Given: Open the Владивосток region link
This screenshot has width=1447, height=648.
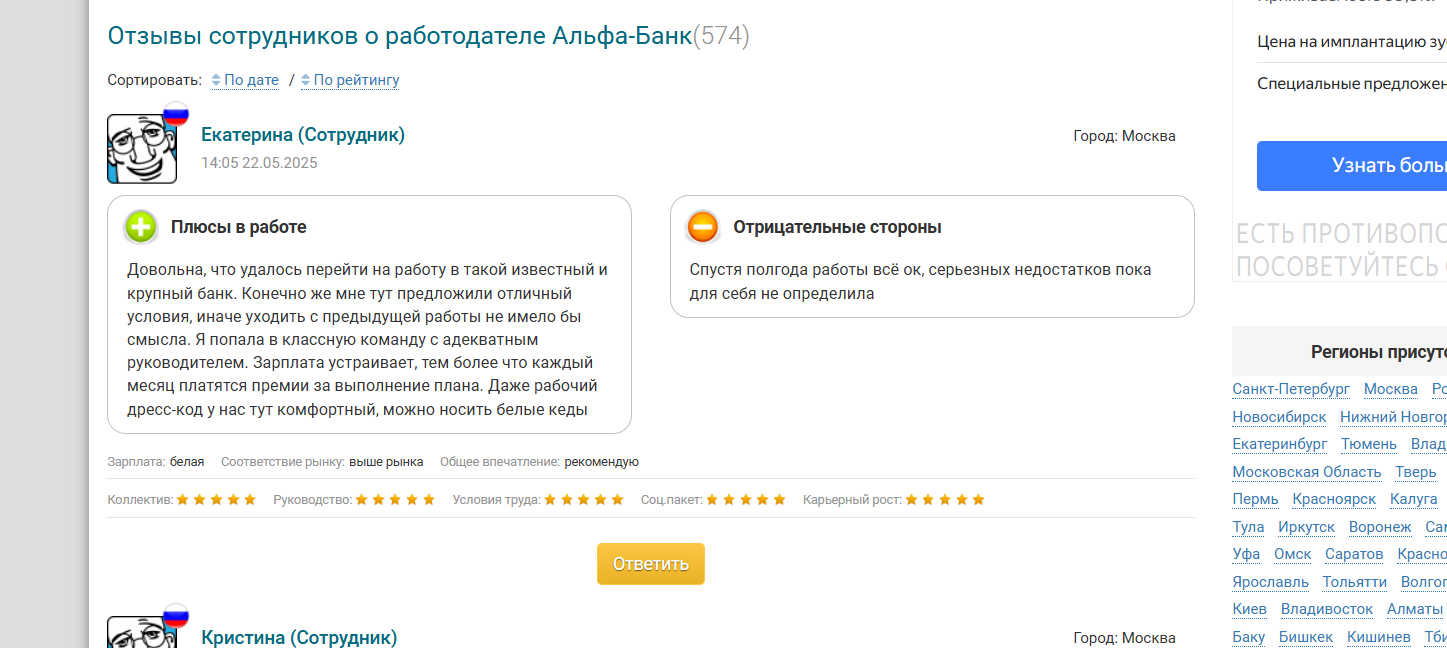Looking at the screenshot, I should (x=1327, y=609).
